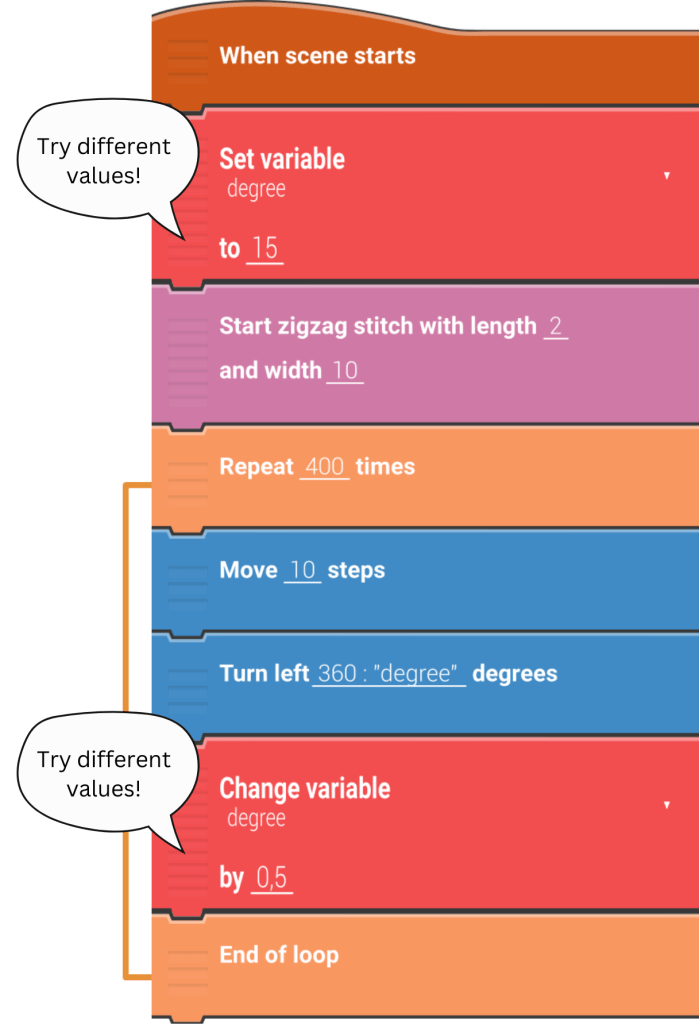Select the degree variable name under Set variable
Screen dimensions: 699x1024
point(256,189)
